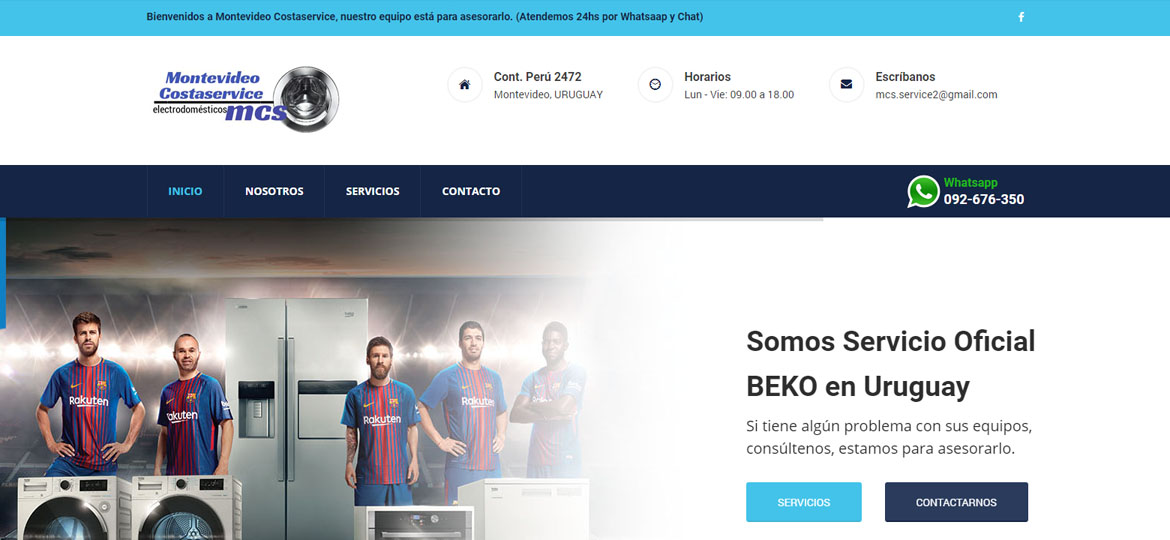Click the welcome message in top bar

(425, 16)
